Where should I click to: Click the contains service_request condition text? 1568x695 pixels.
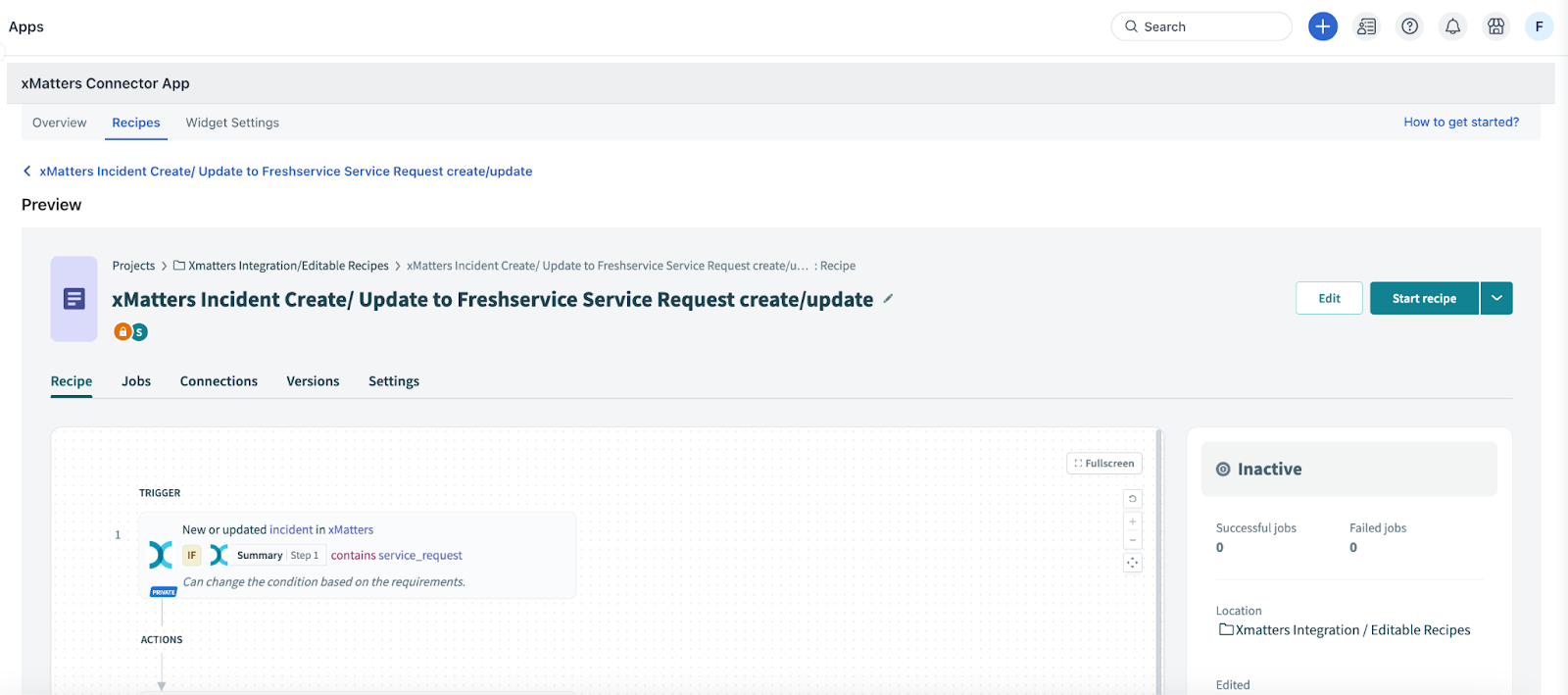(397, 555)
